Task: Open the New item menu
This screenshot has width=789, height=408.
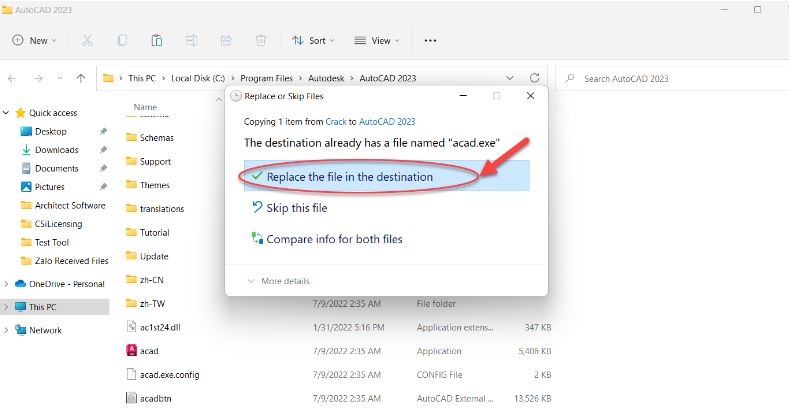Action: 34,41
